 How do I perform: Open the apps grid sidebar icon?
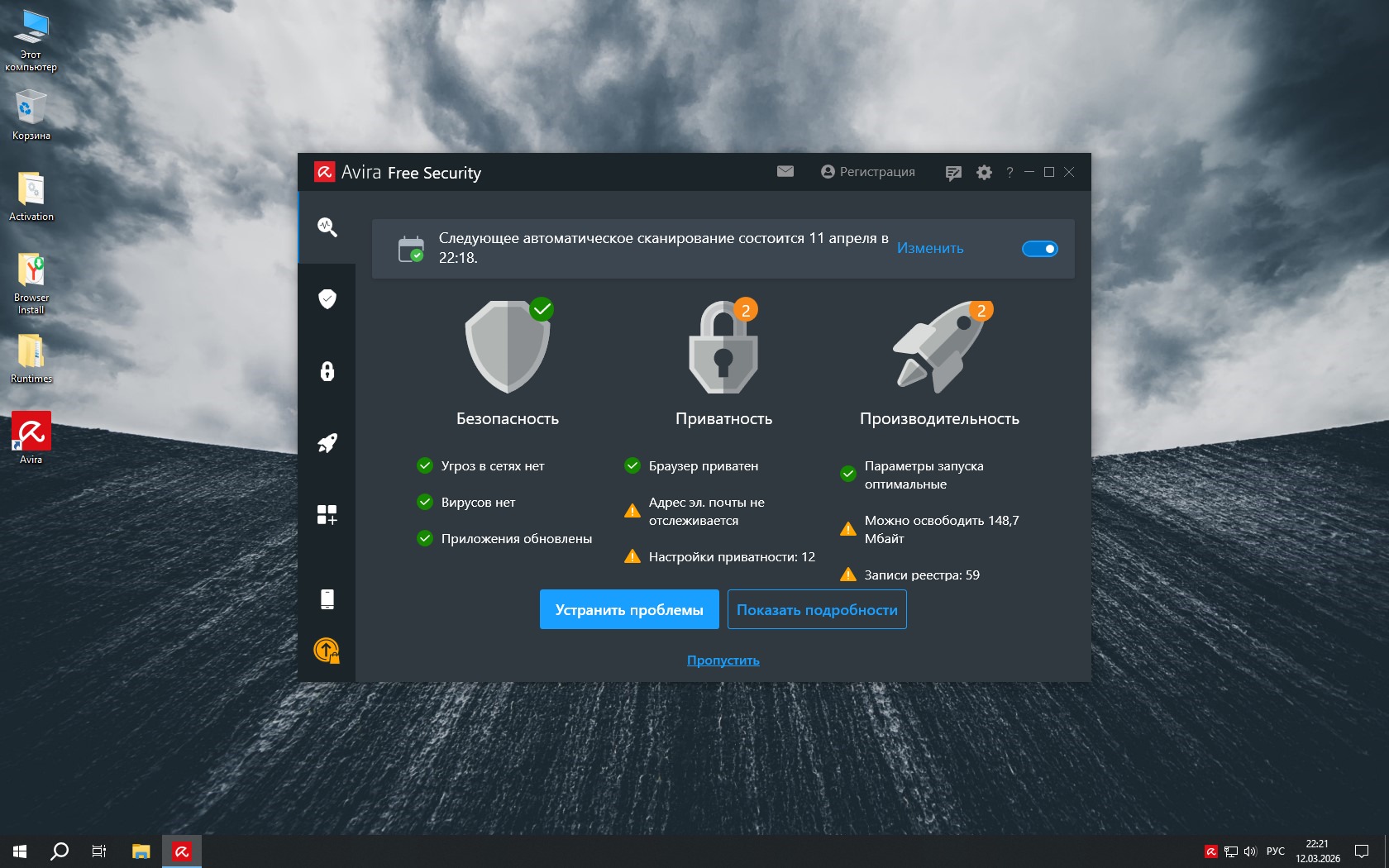pyautogui.click(x=327, y=515)
